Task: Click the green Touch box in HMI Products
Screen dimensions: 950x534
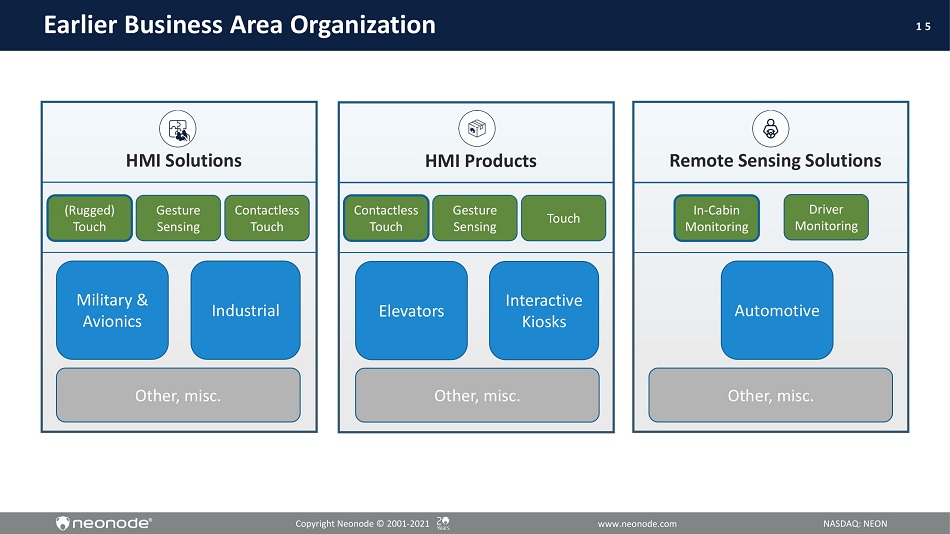Action: (x=563, y=218)
